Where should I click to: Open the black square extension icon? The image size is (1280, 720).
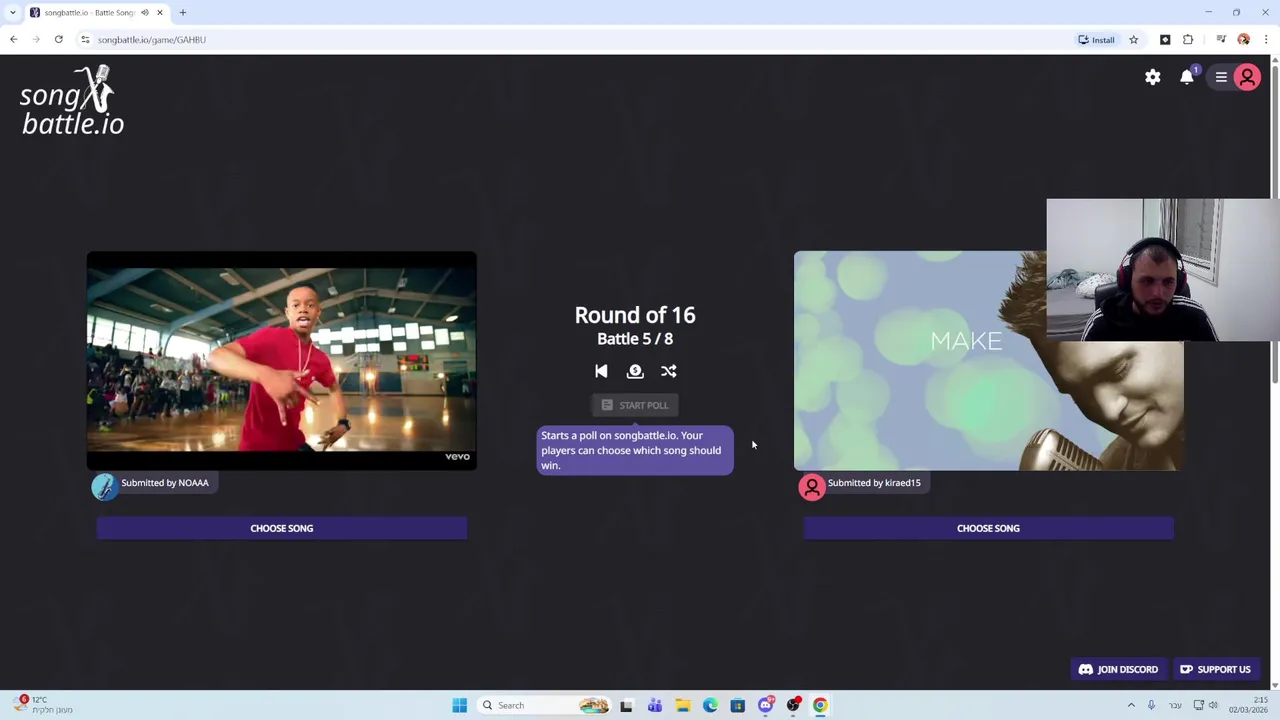coord(1165,39)
